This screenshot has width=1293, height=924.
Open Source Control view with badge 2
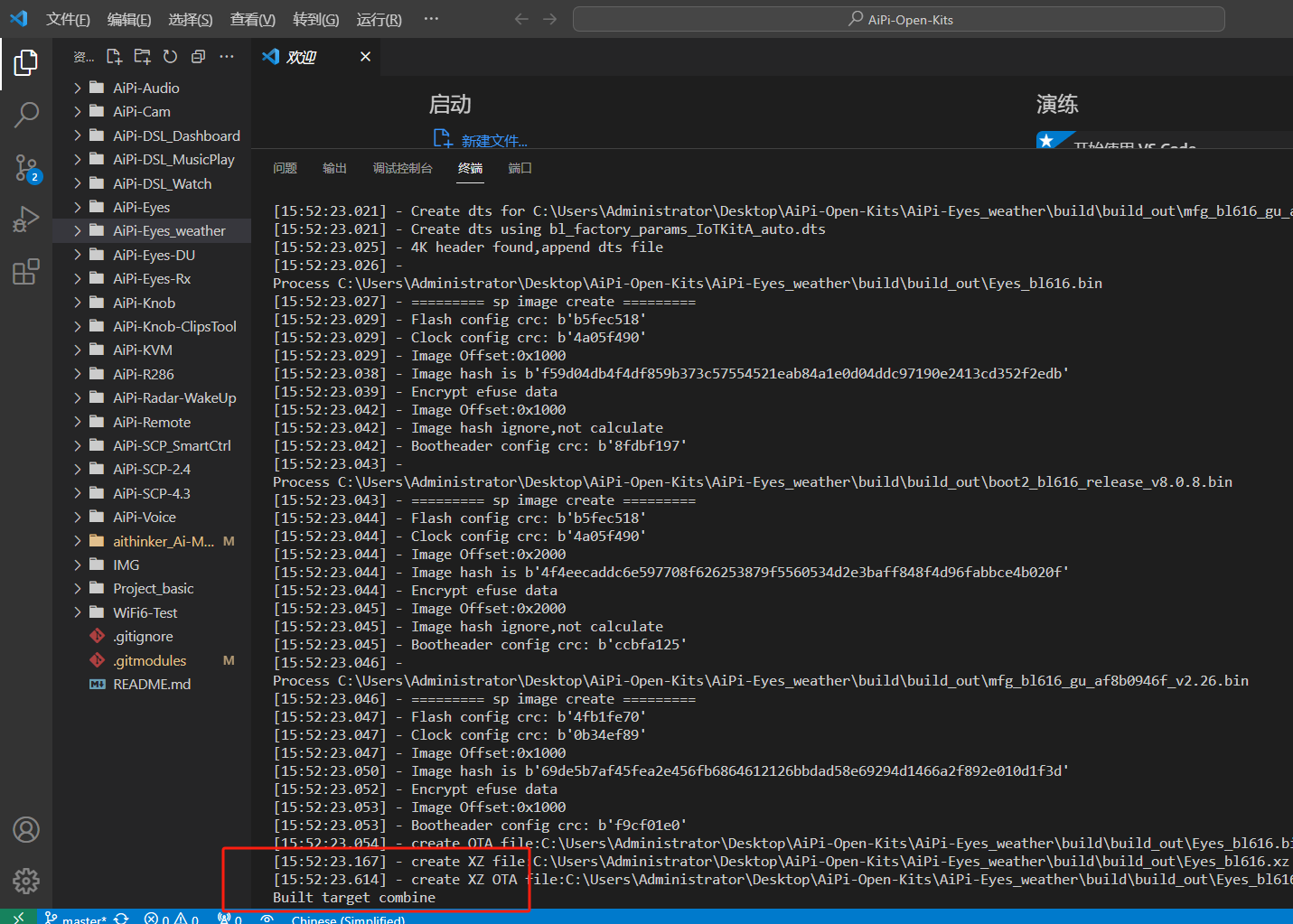tap(26, 167)
